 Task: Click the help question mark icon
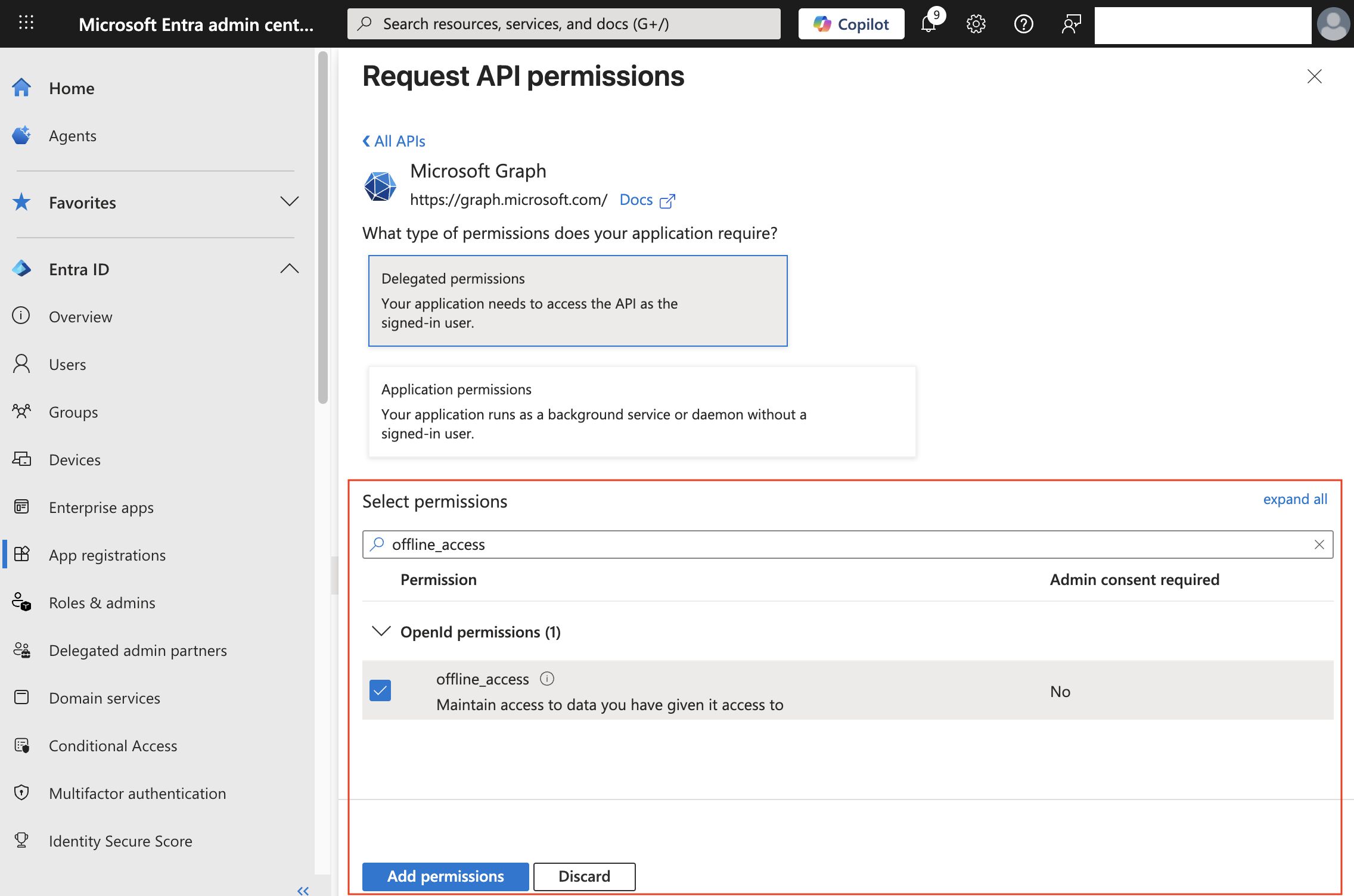[x=1023, y=24]
